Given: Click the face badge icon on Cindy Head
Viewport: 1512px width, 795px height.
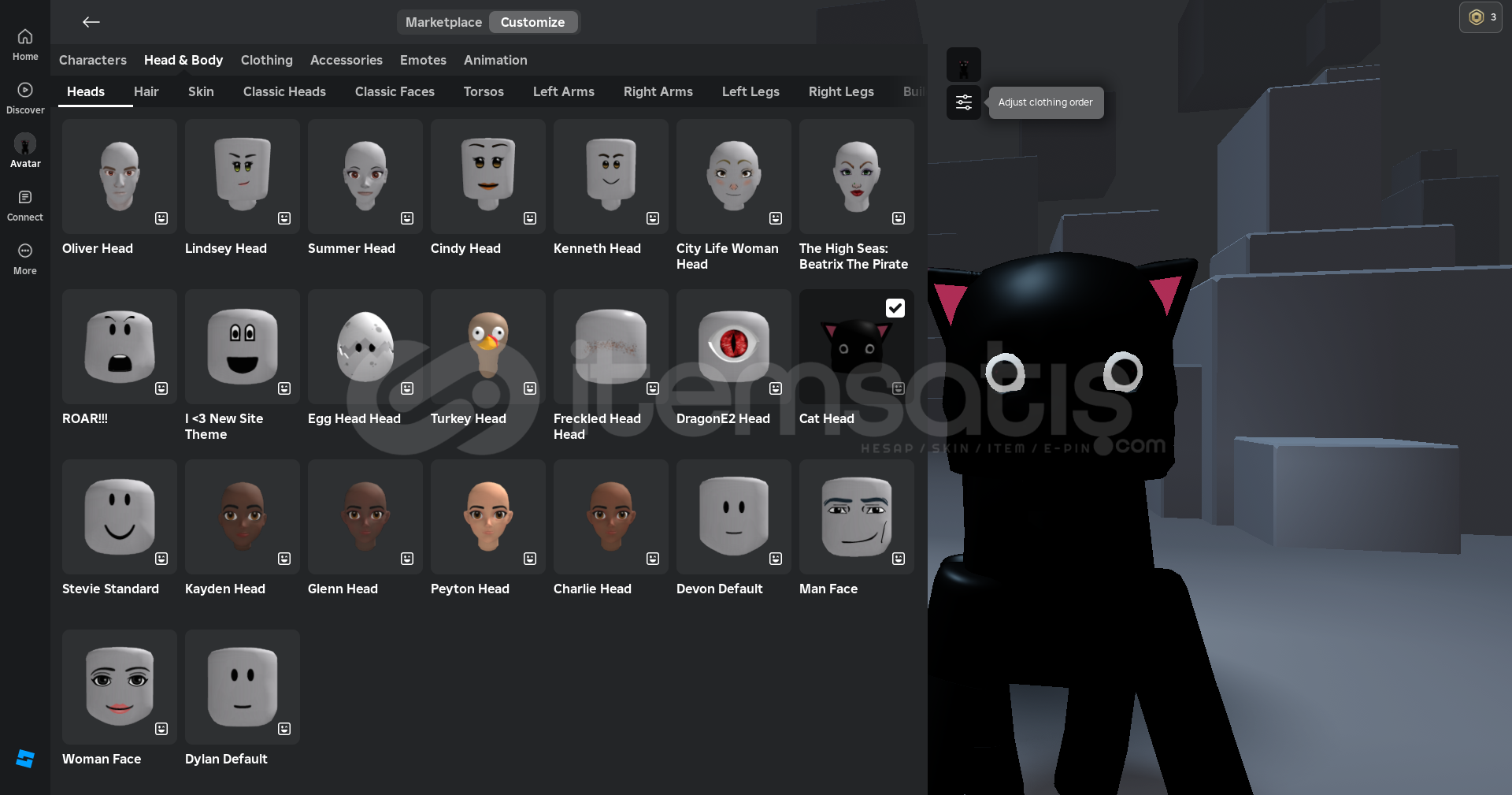Looking at the screenshot, I should click(530, 218).
